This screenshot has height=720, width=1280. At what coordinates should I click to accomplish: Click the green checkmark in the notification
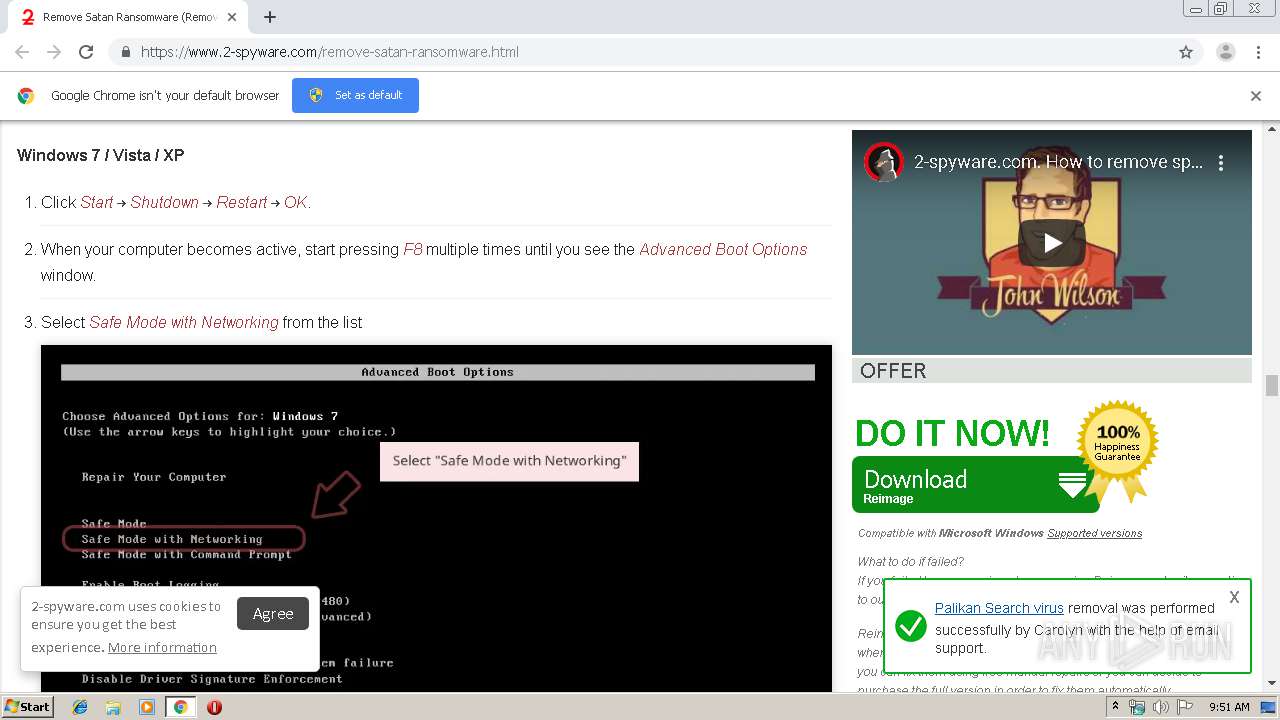(x=910, y=627)
